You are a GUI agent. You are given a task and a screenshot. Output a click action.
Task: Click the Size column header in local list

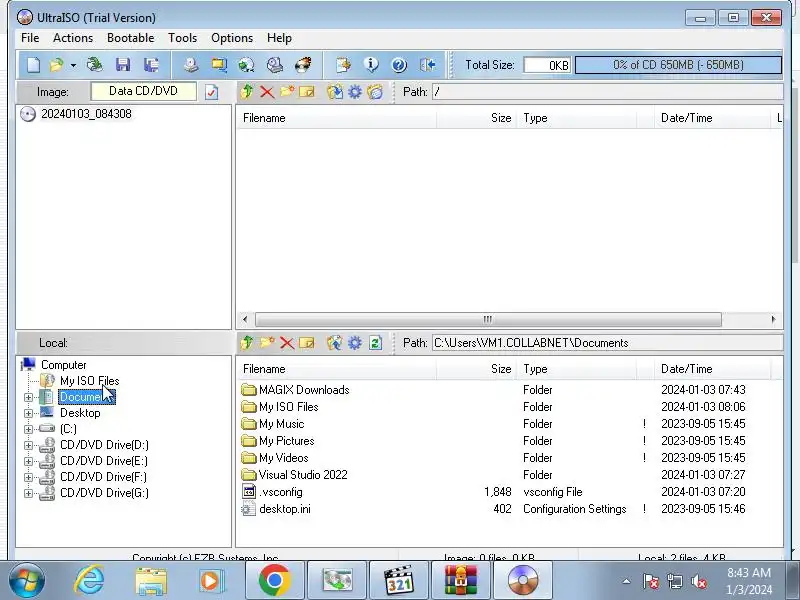pyautogui.click(x=477, y=369)
